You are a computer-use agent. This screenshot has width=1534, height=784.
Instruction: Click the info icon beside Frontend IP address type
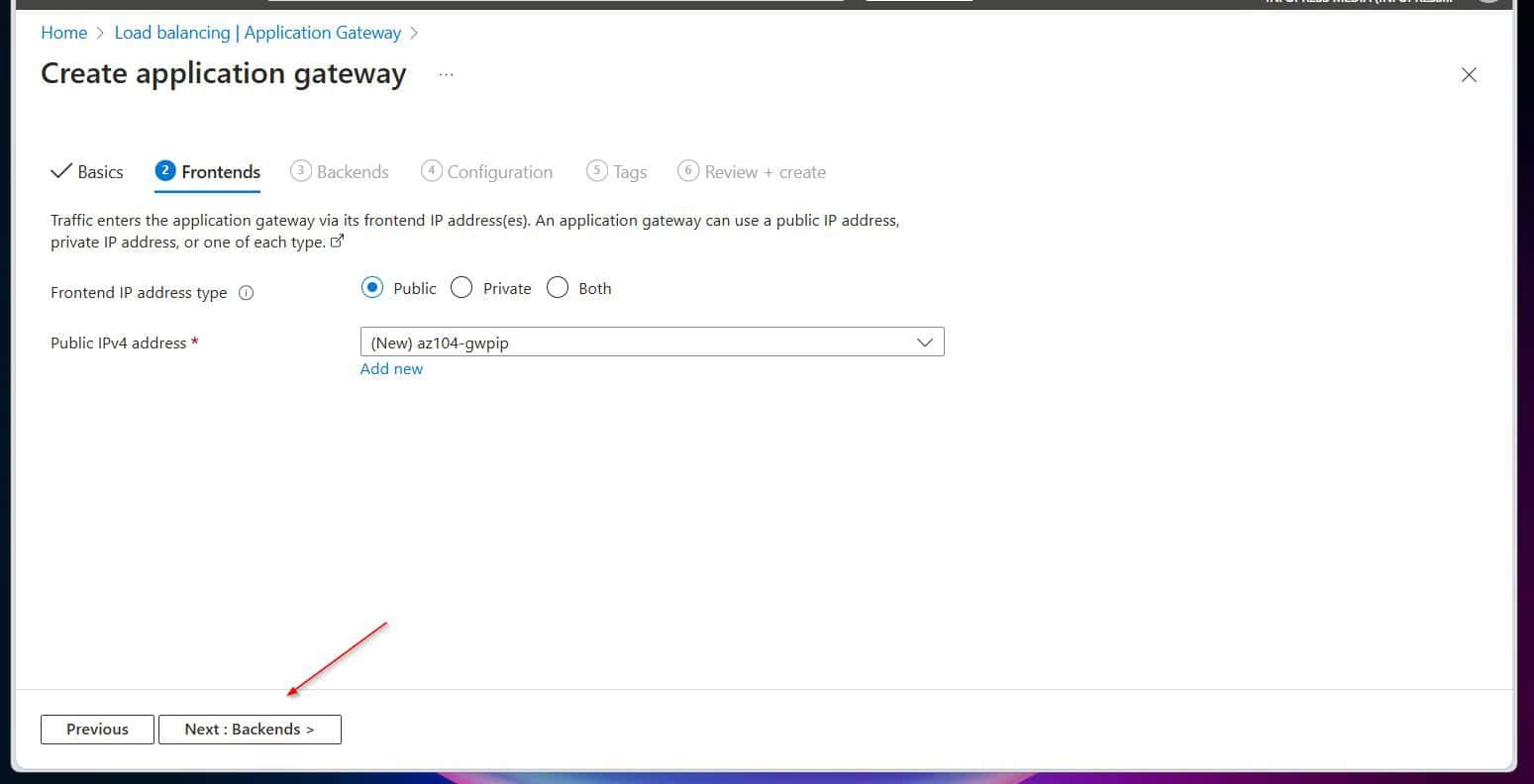click(x=247, y=293)
